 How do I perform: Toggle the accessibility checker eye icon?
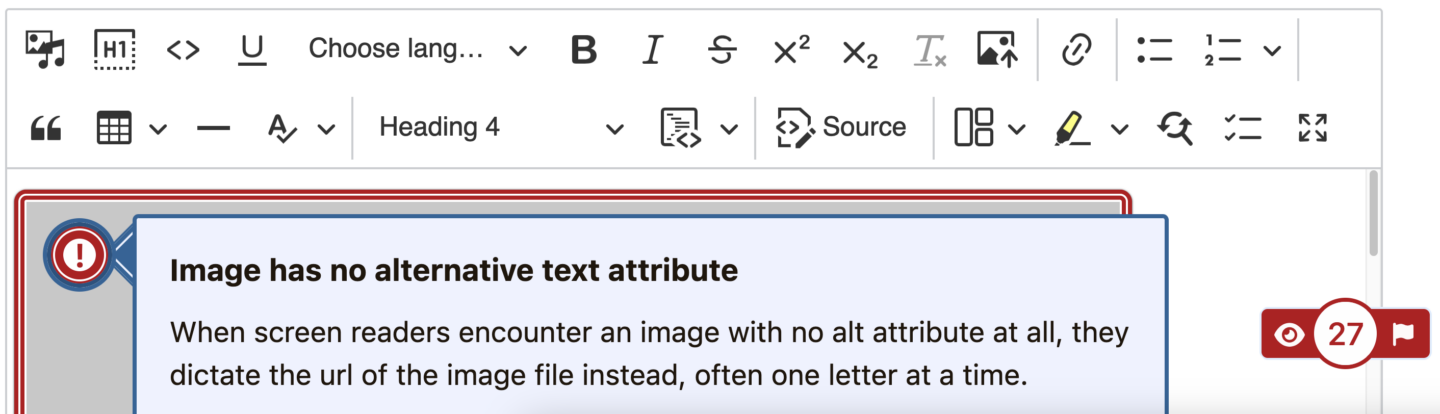[x=1290, y=334]
